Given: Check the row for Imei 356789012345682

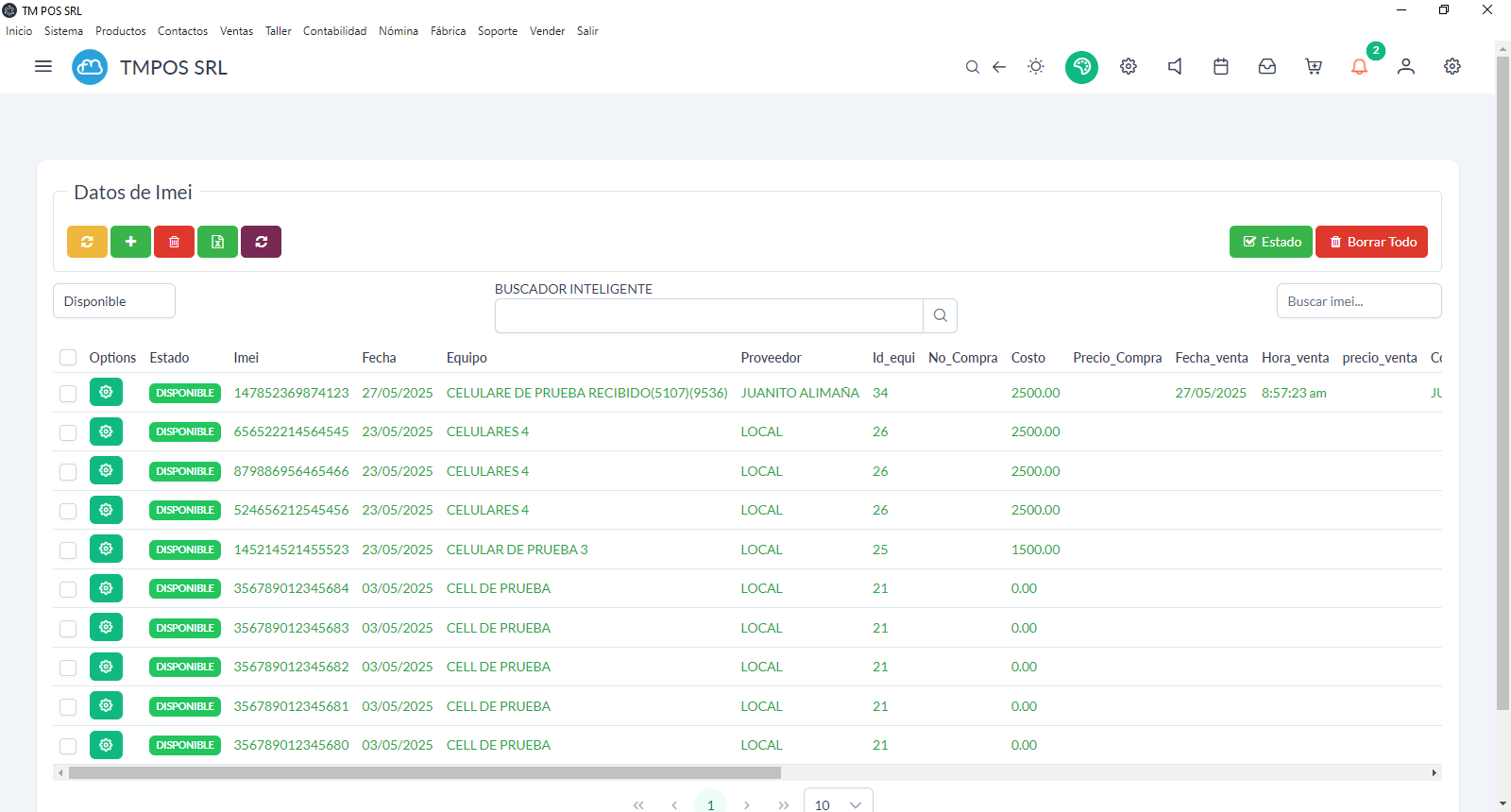Looking at the screenshot, I should coord(68,668).
